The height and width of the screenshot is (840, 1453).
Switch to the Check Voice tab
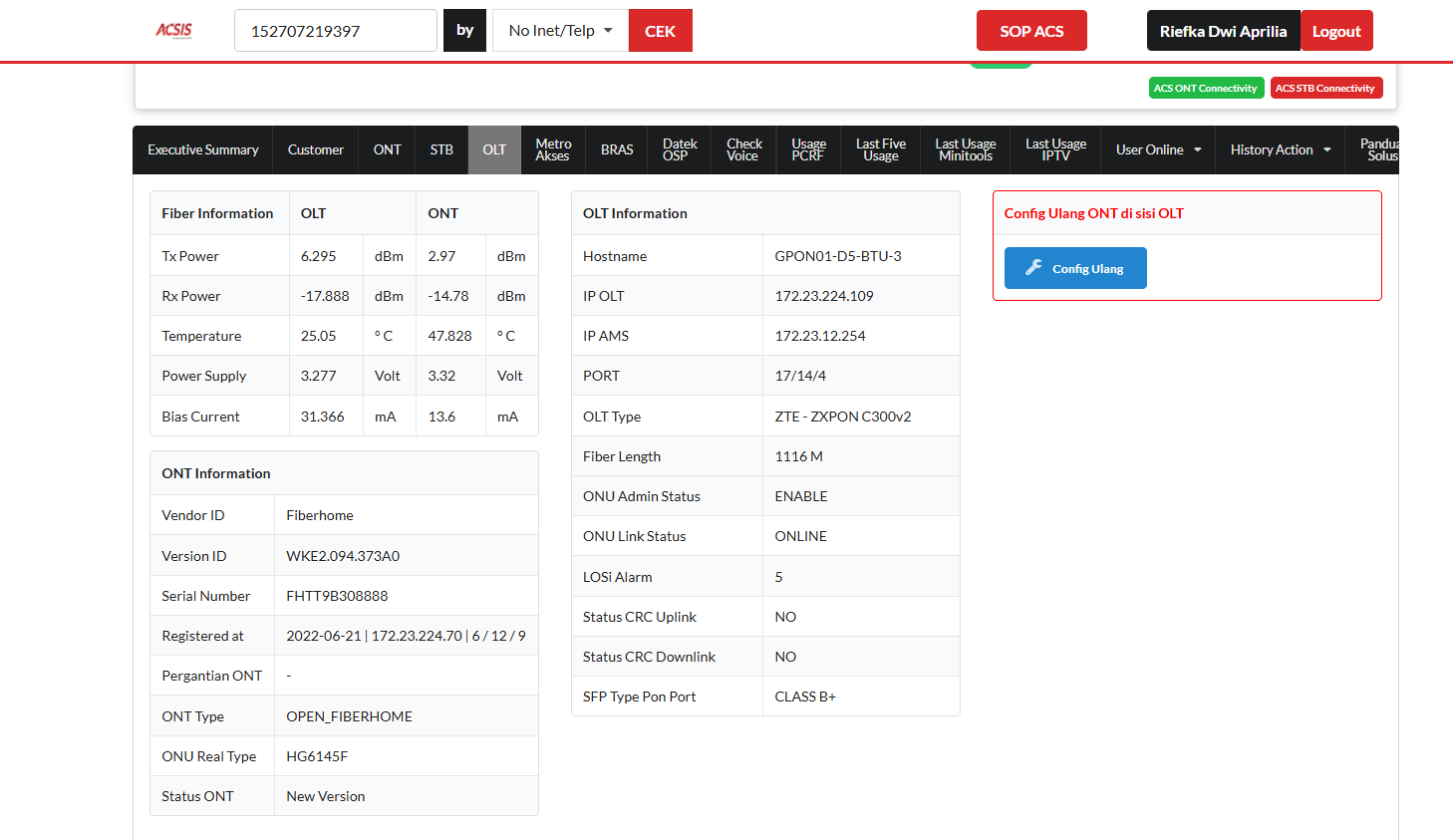(x=743, y=150)
